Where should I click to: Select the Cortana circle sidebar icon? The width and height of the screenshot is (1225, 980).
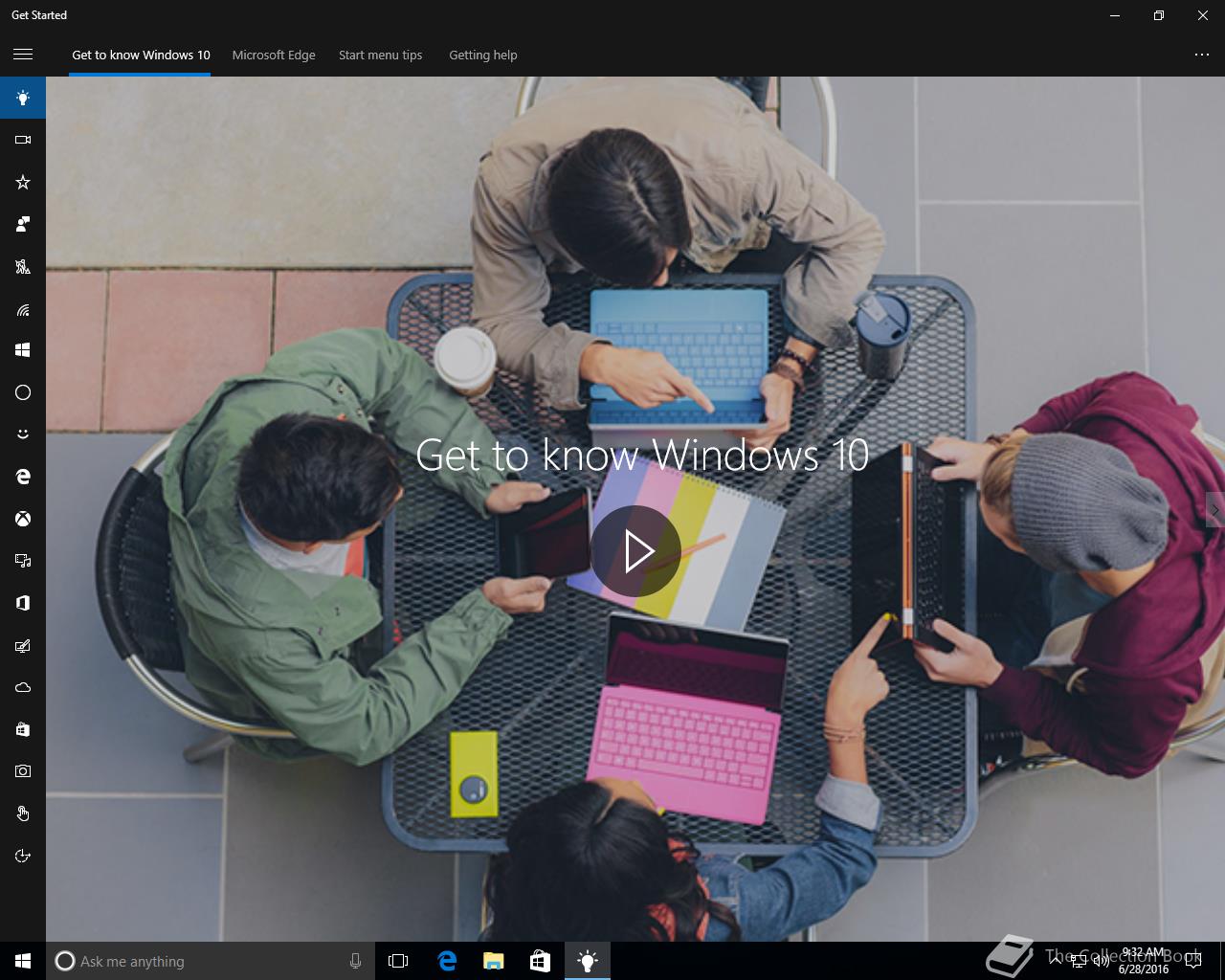tap(23, 392)
